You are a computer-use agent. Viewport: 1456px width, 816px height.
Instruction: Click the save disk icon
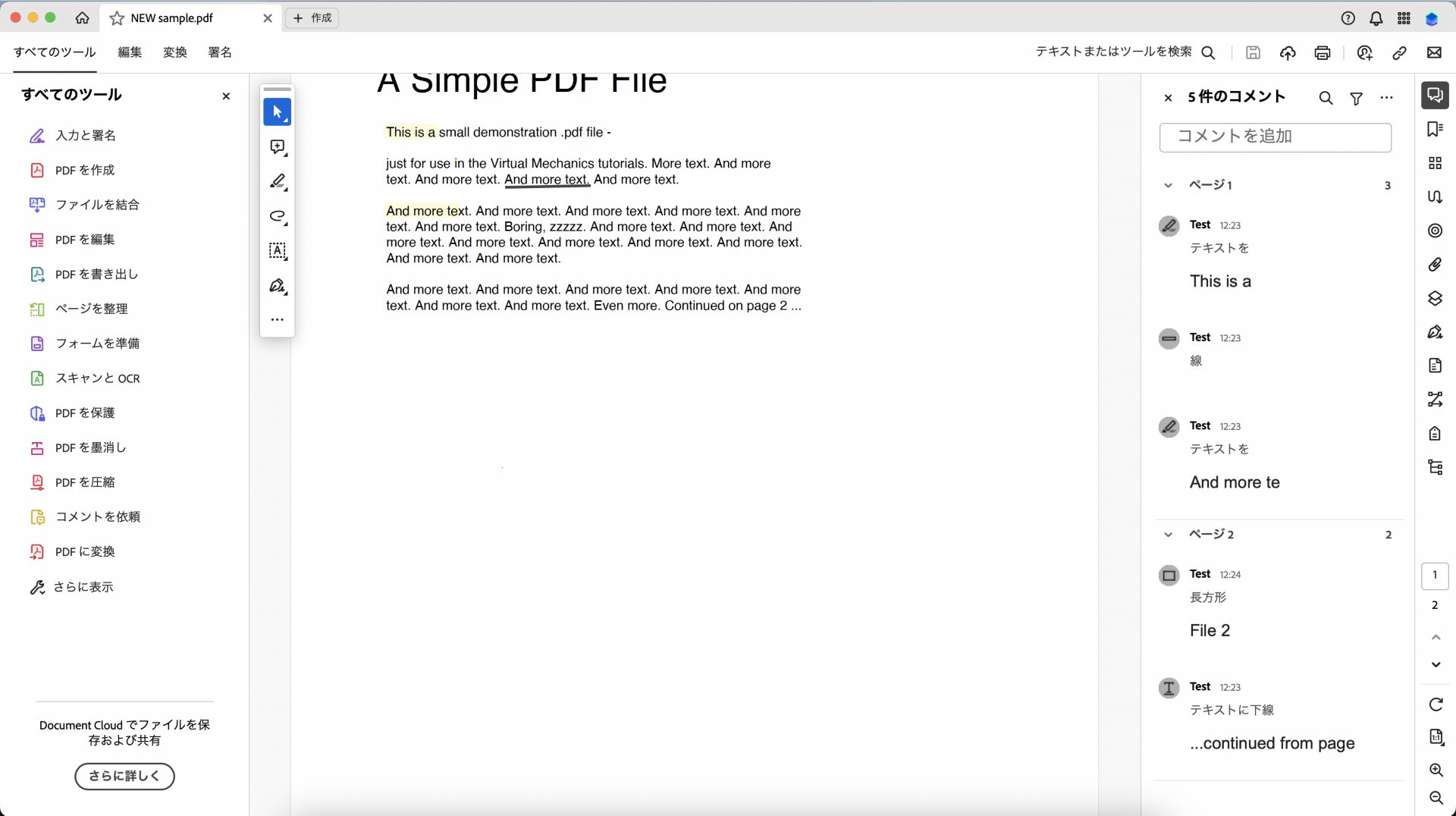coord(1253,52)
